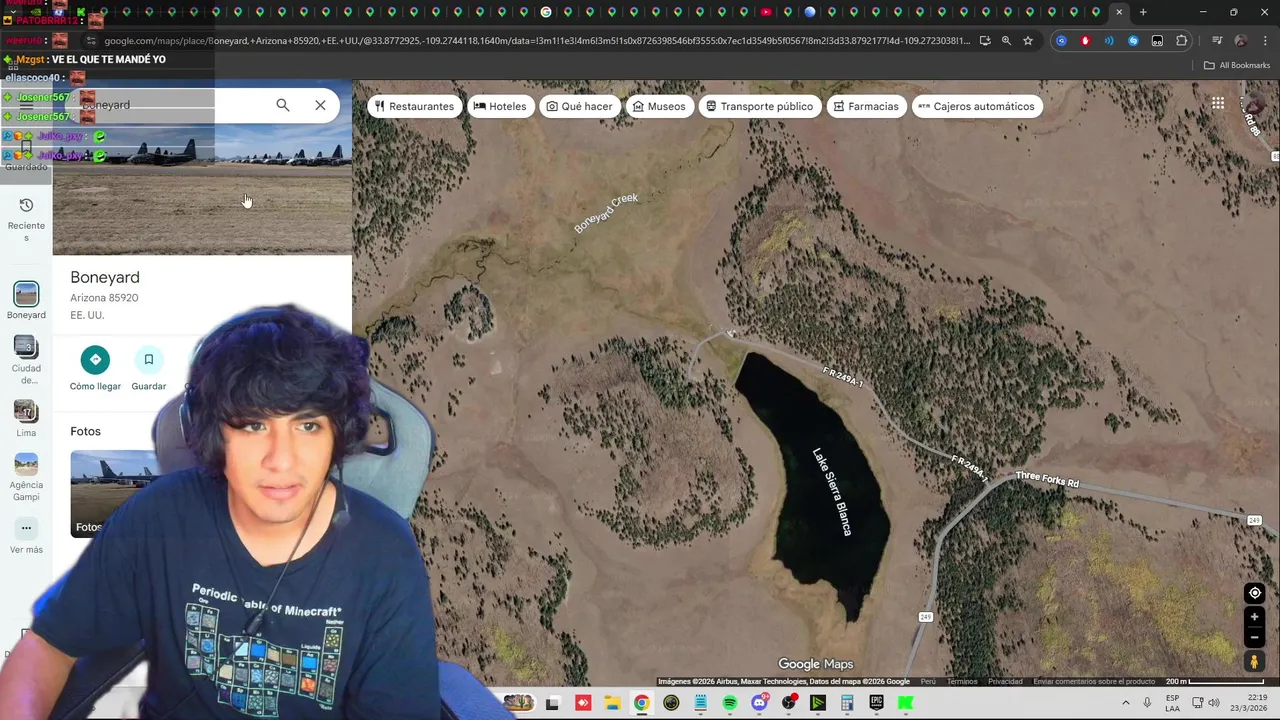Open Discord from the taskbar

coord(759,703)
